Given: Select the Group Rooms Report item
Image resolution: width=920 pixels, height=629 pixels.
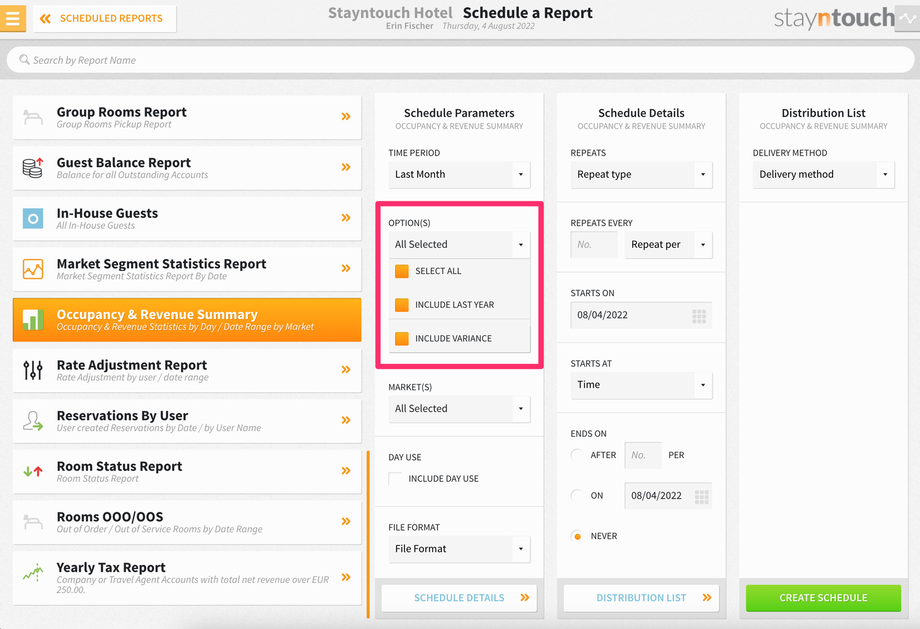Looking at the screenshot, I should click(187, 117).
